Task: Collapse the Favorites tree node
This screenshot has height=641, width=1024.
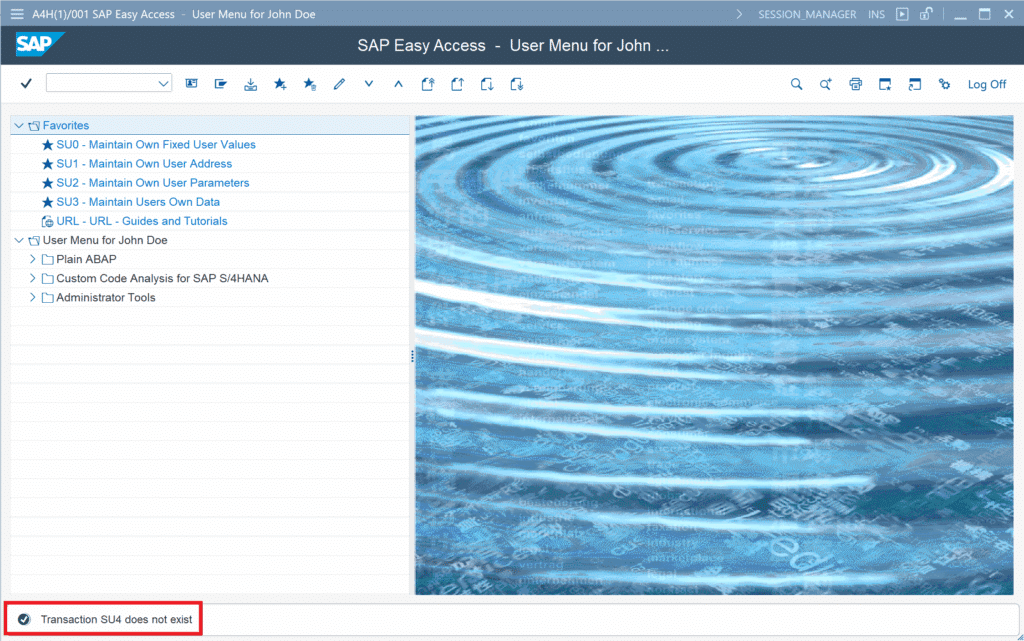Action: 19,126
